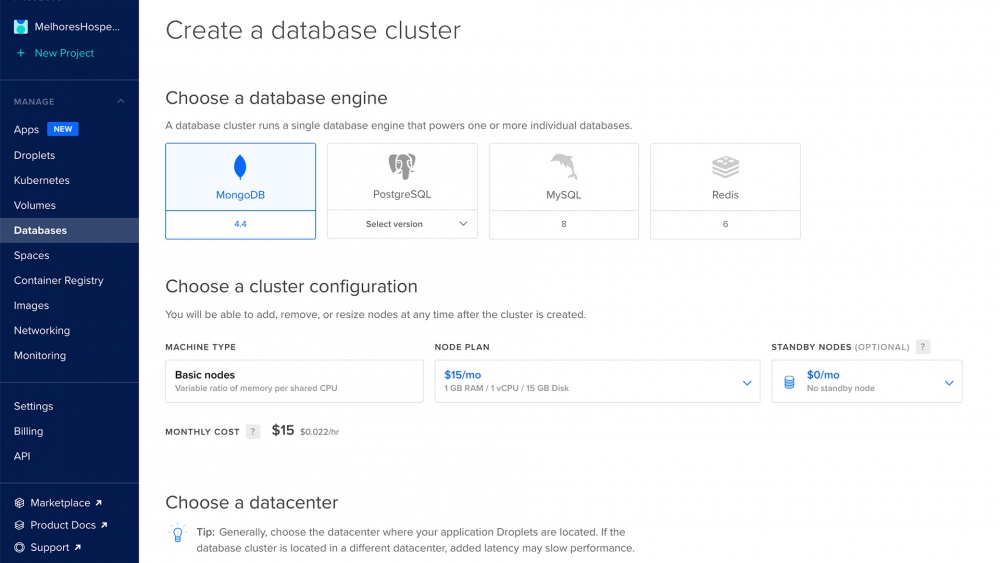Open the Marketplace external link
Image resolution: width=1000 pixels, height=563 pixels.
coord(60,503)
